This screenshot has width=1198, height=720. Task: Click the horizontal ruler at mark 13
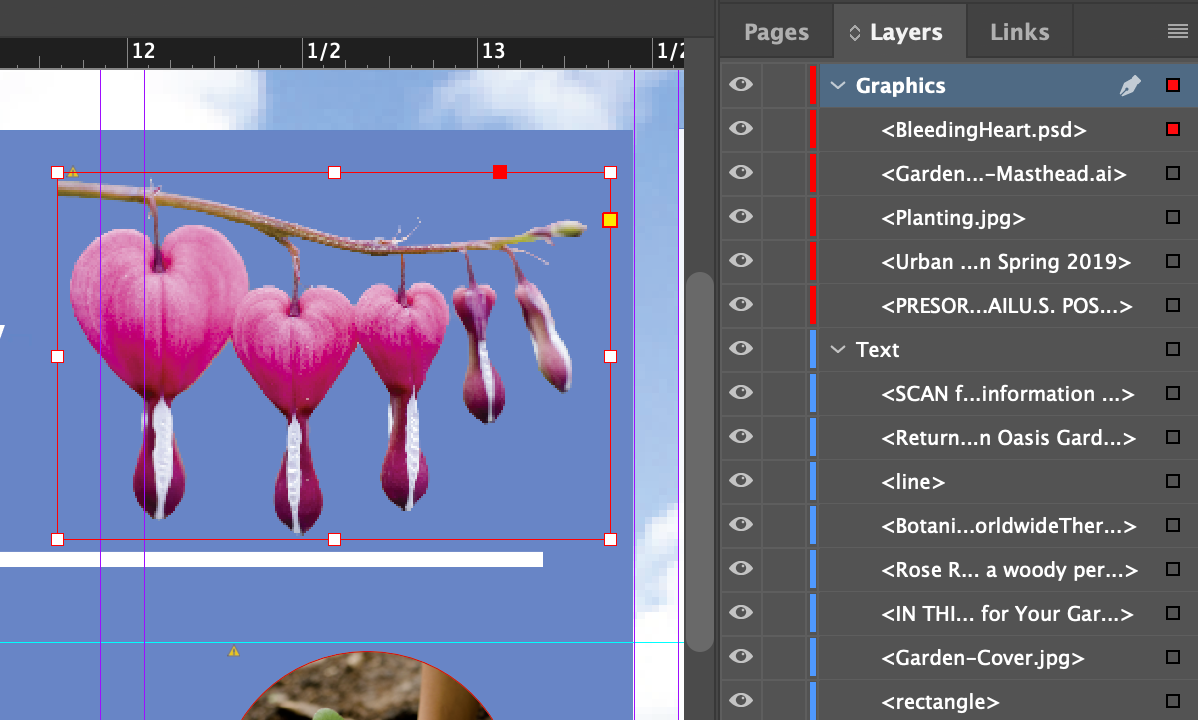pos(493,51)
